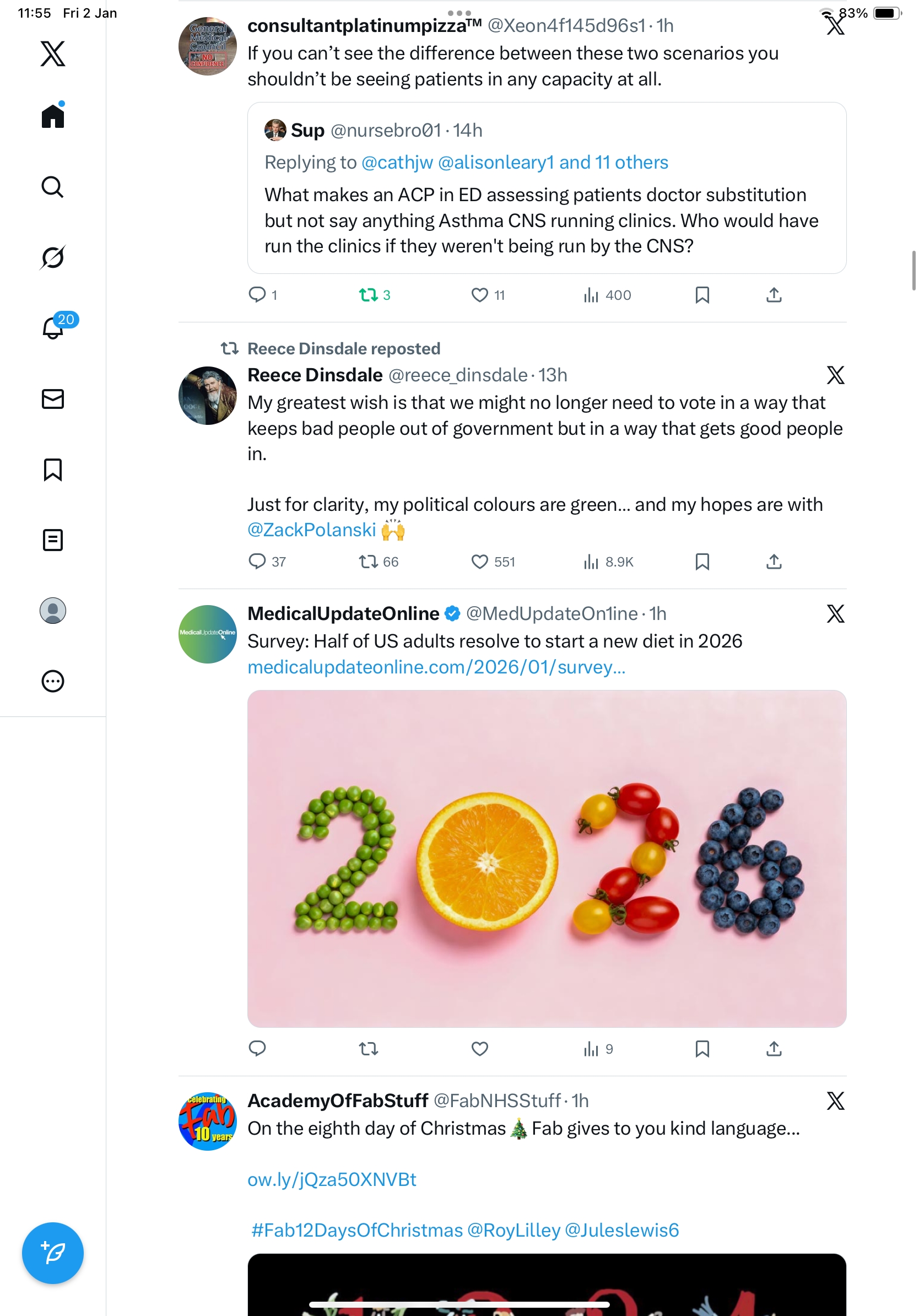The width and height of the screenshot is (919, 1316).
Task: Go to the Home tab in sidebar
Action: pyautogui.click(x=53, y=116)
